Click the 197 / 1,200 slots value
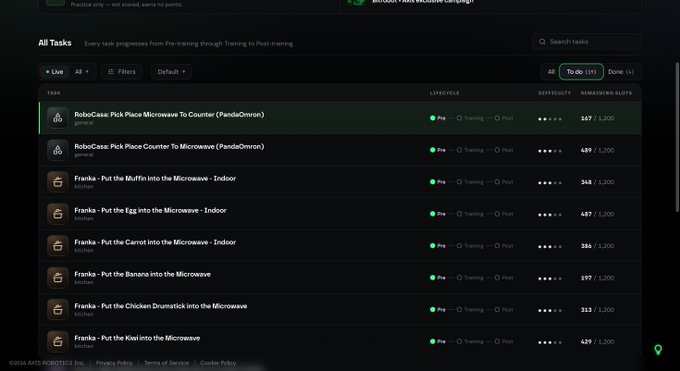The width and height of the screenshot is (680, 371). (x=597, y=278)
